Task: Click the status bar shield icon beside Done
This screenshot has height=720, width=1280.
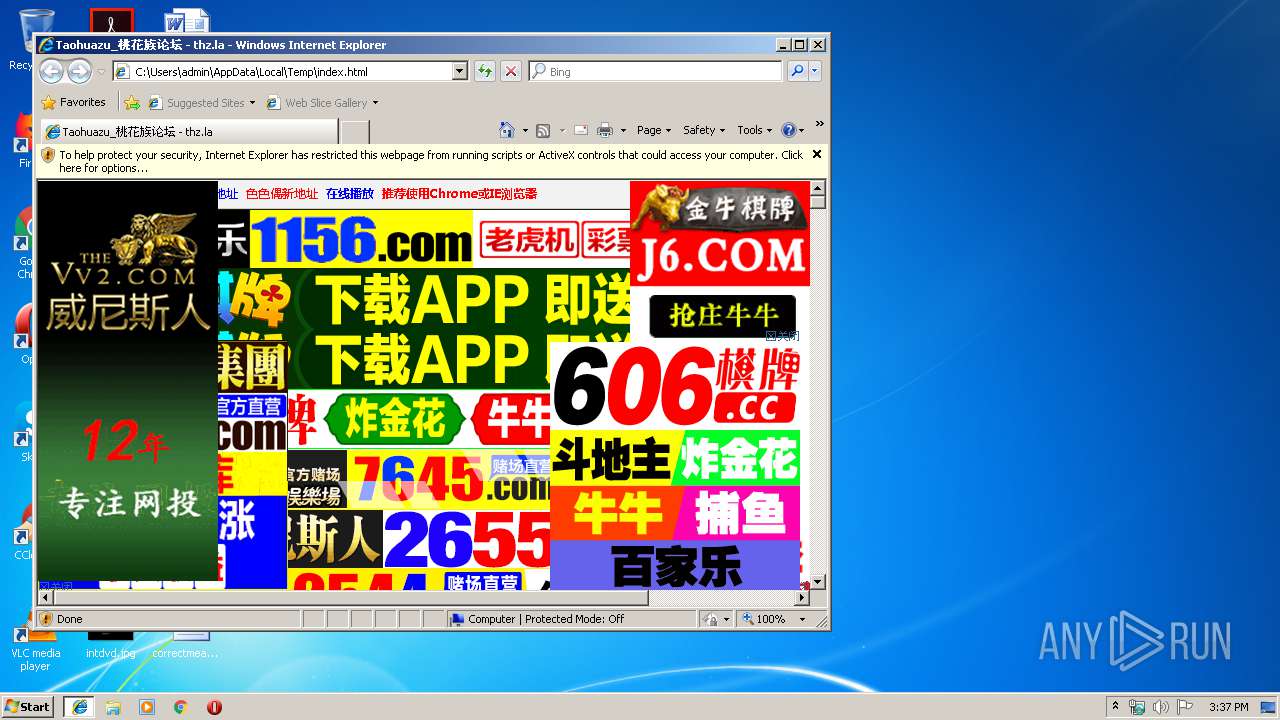Action: point(46,619)
